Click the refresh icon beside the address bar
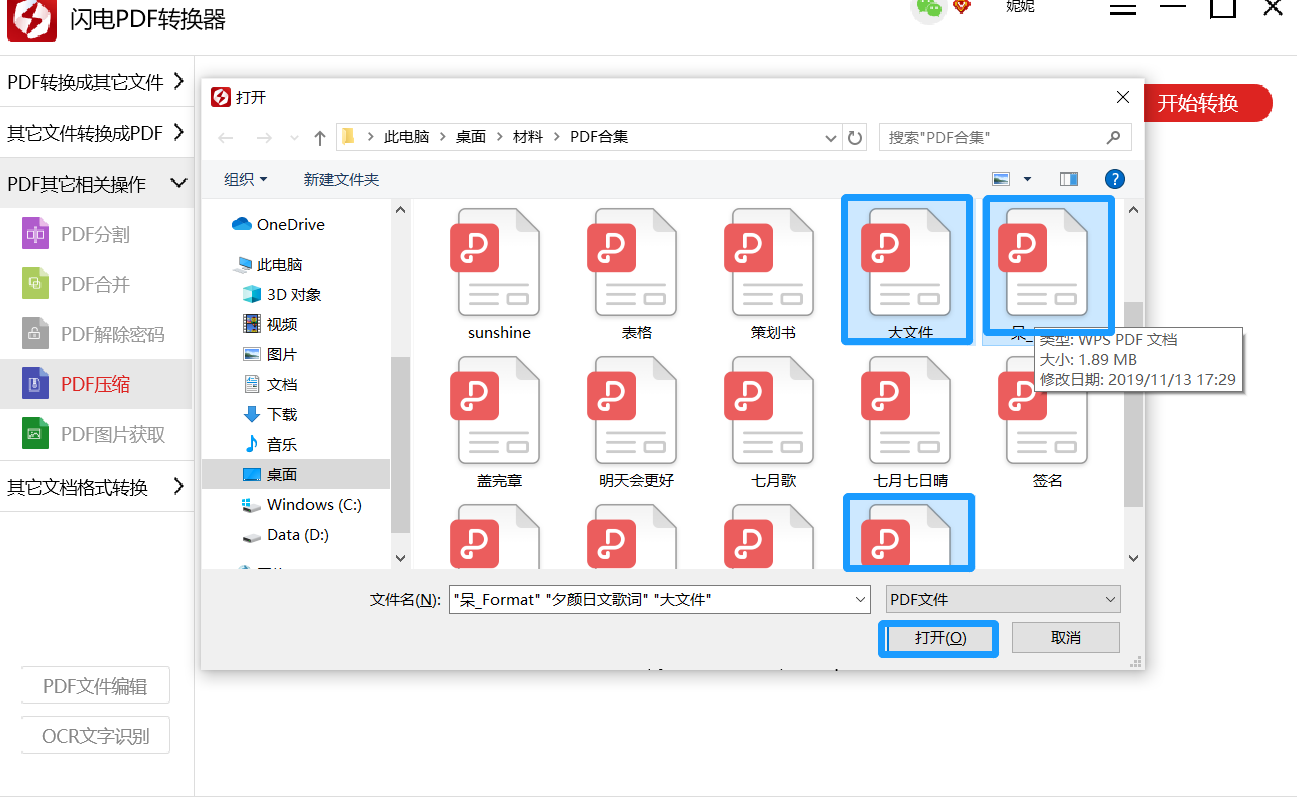This screenshot has width=1297, height=799. pos(855,137)
